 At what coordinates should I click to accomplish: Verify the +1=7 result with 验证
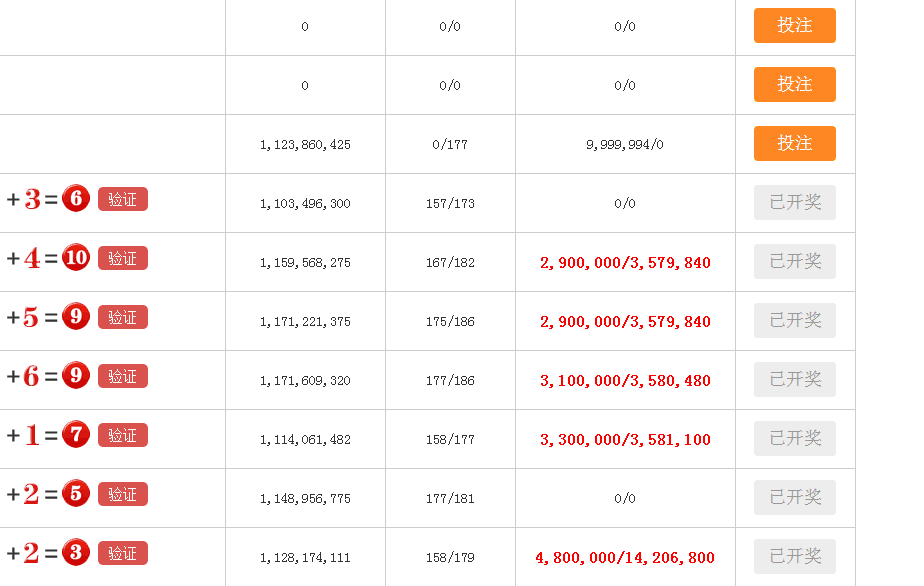click(123, 435)
